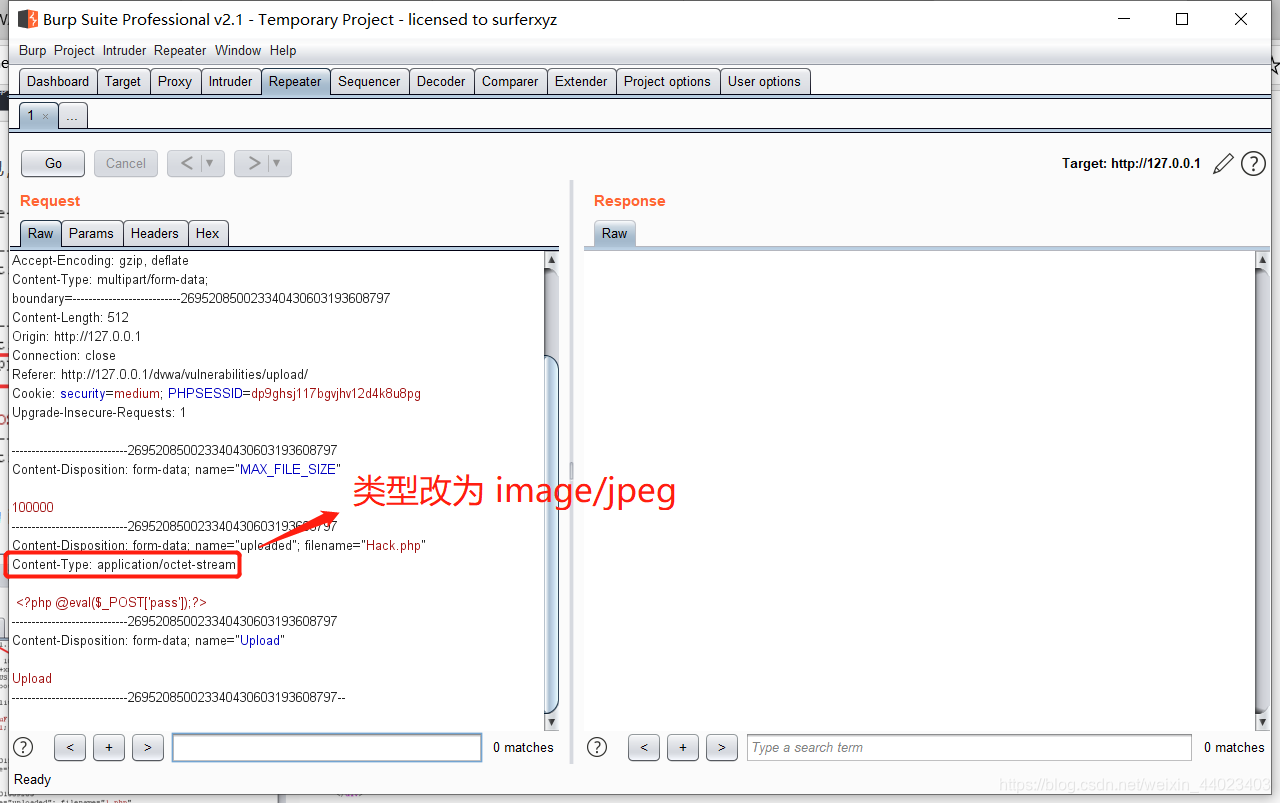Switch to the Comparer tab

[x=510, y=82]
